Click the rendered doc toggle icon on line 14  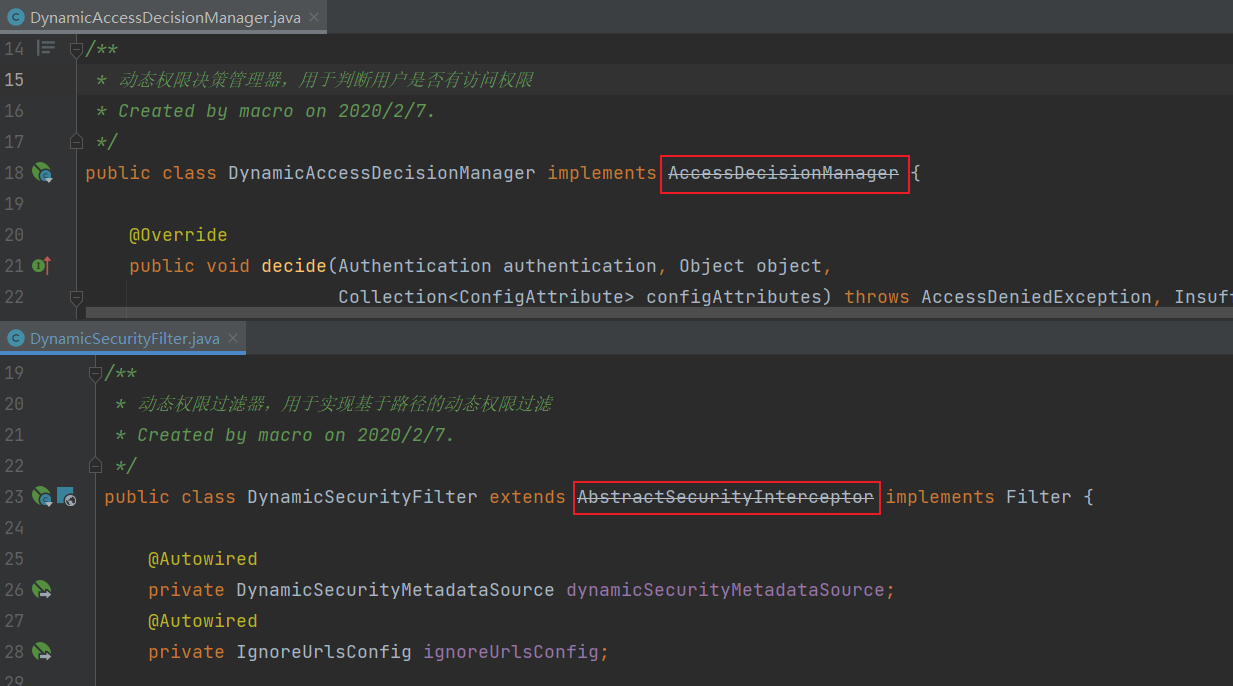[46, 48]
